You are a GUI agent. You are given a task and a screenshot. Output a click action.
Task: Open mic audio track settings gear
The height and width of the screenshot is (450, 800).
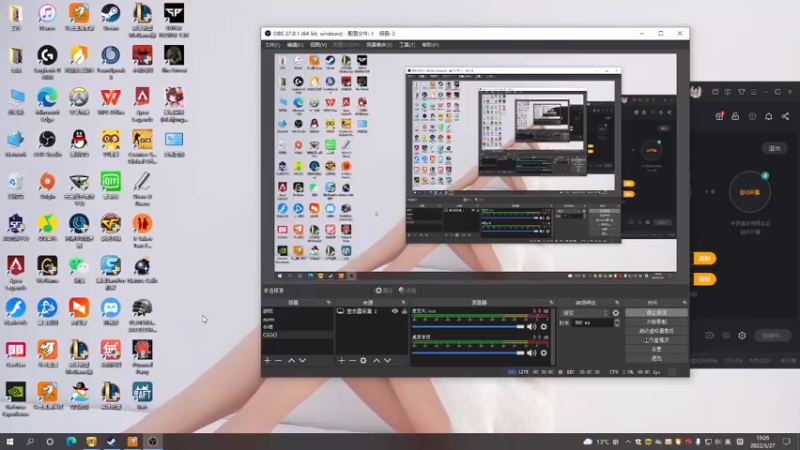(x=544, y=327)
